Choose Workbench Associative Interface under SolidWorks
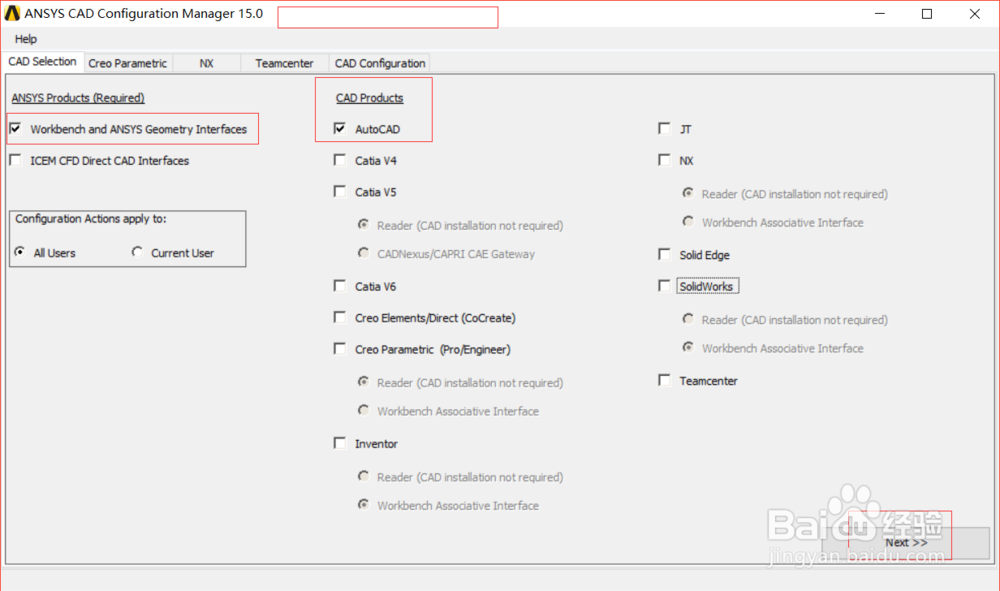Image resolution: width=1000 pixels, height=591 pixels. pyautogui.click(x=688, y=347)
